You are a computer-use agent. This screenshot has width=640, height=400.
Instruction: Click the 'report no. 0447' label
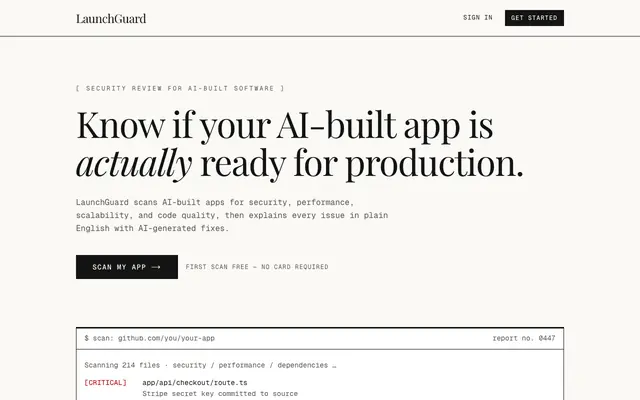[524, 338]
